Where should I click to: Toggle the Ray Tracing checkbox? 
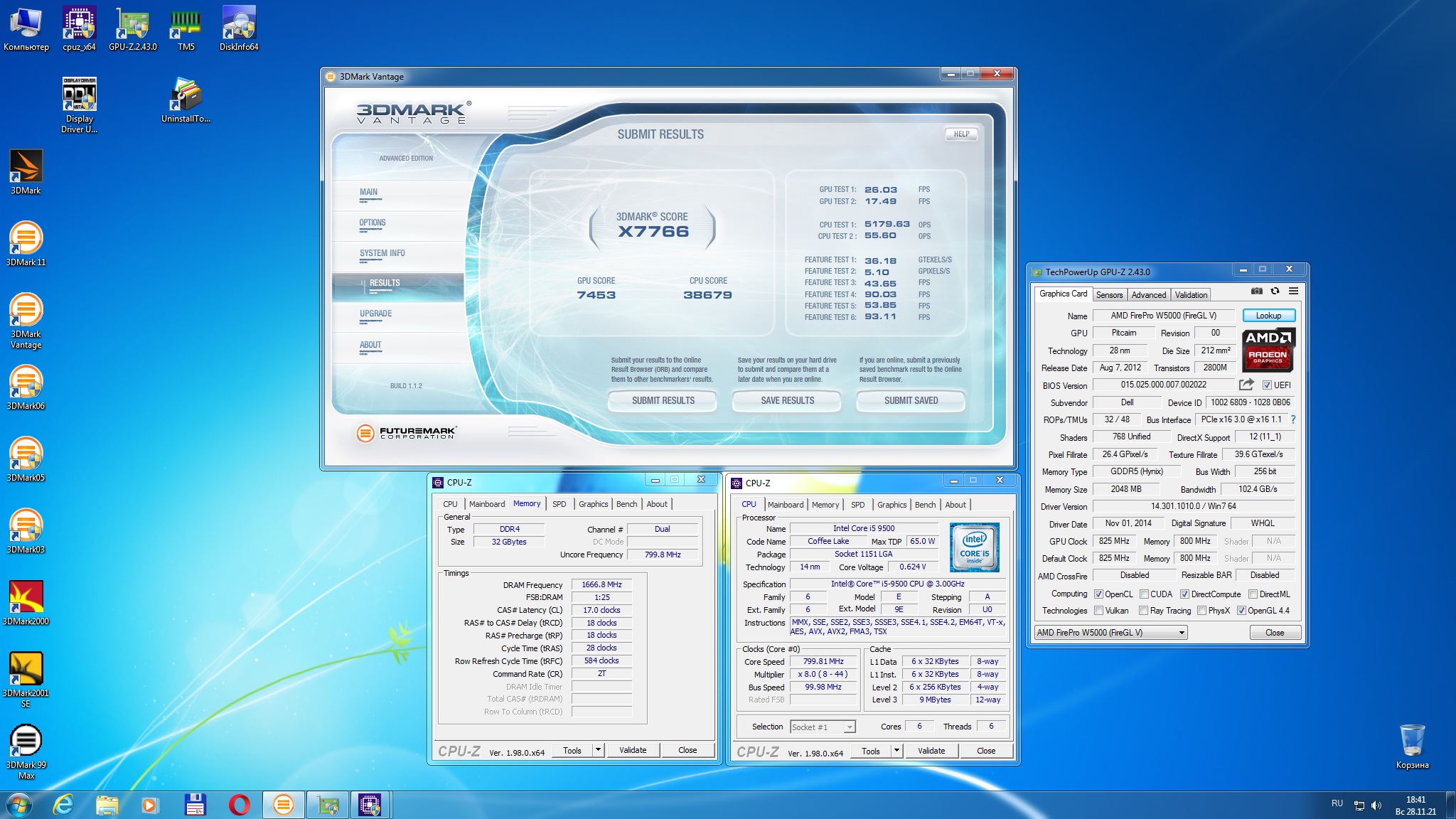coord(1143,611)
